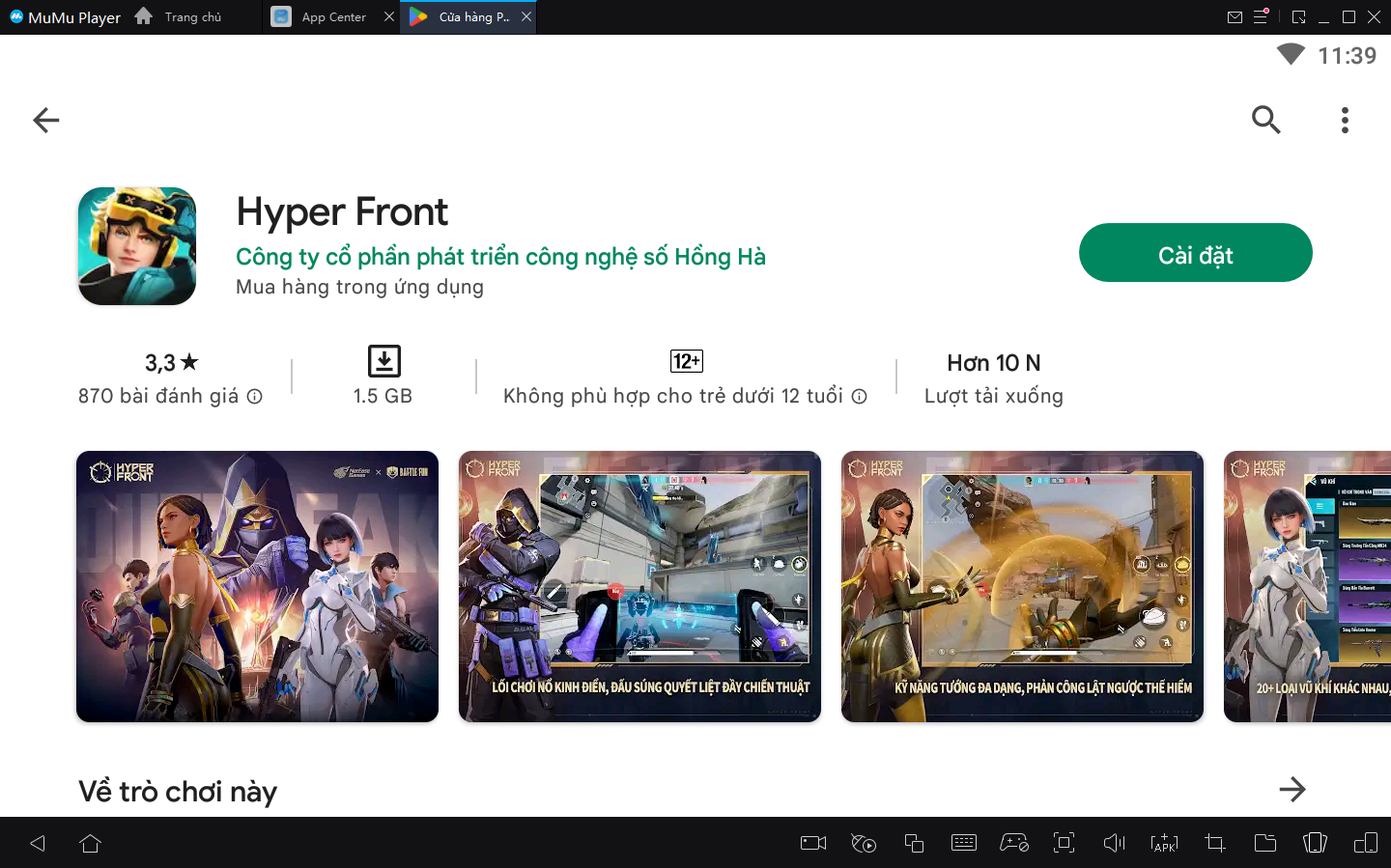Go to Android home in bottom bar
Image resolution: width=1391 pixels, height=868 pixels.
pos(91,843)
